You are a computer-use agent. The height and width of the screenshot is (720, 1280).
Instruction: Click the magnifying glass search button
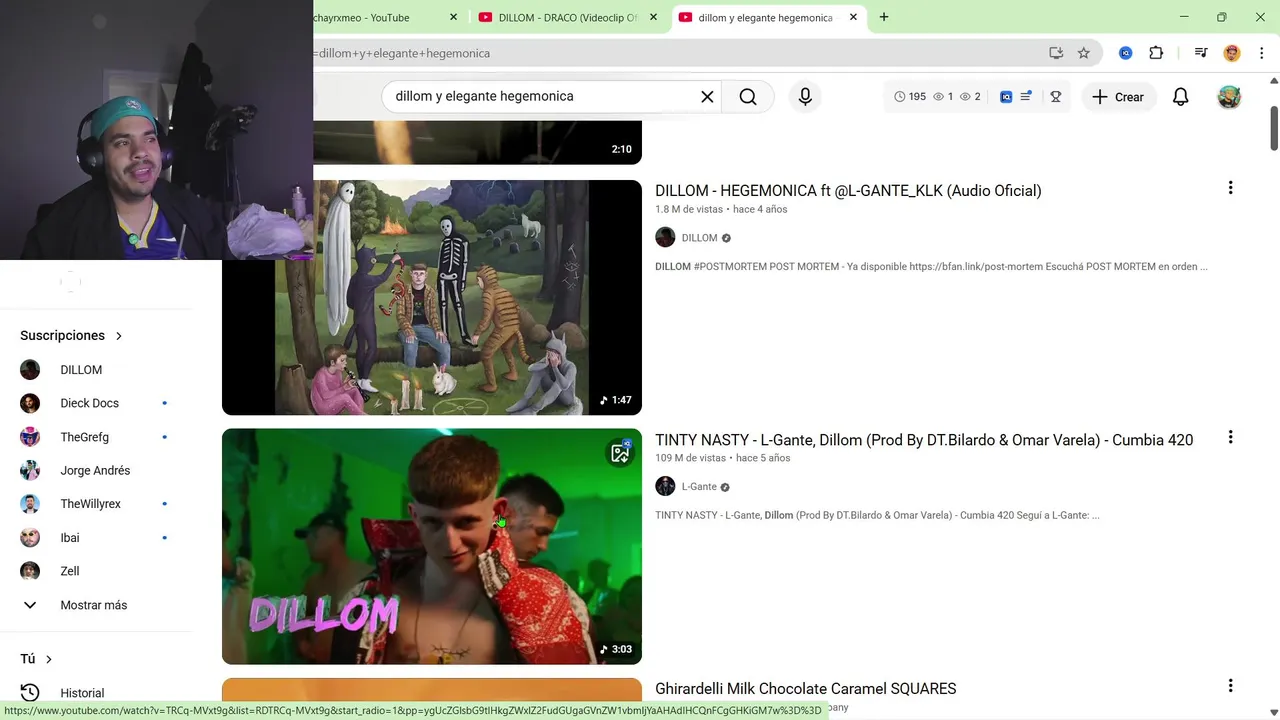(x=748, y=96)
